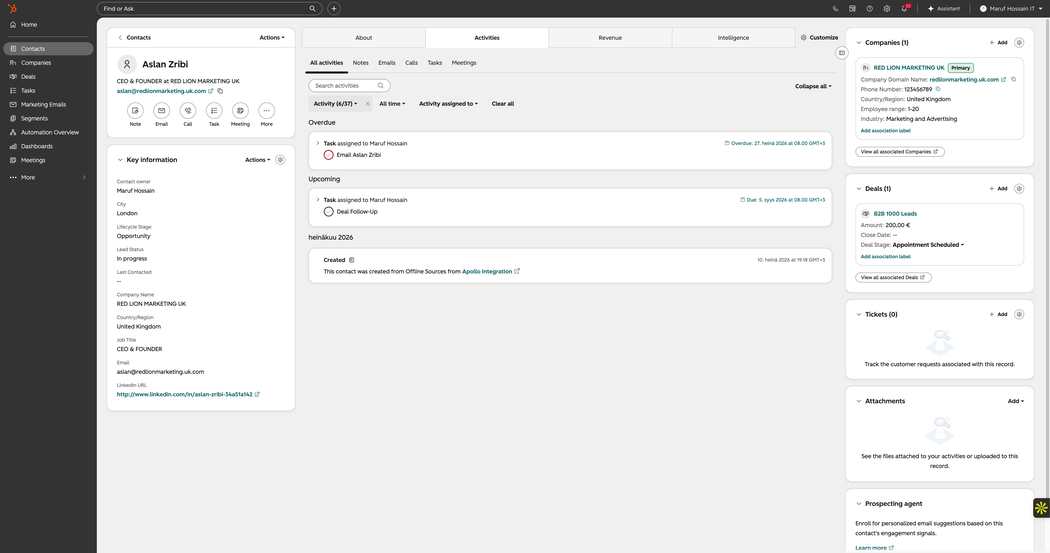Open contact header Actions dropdown
Screen dimensions: 1050x553
(272, 37)
